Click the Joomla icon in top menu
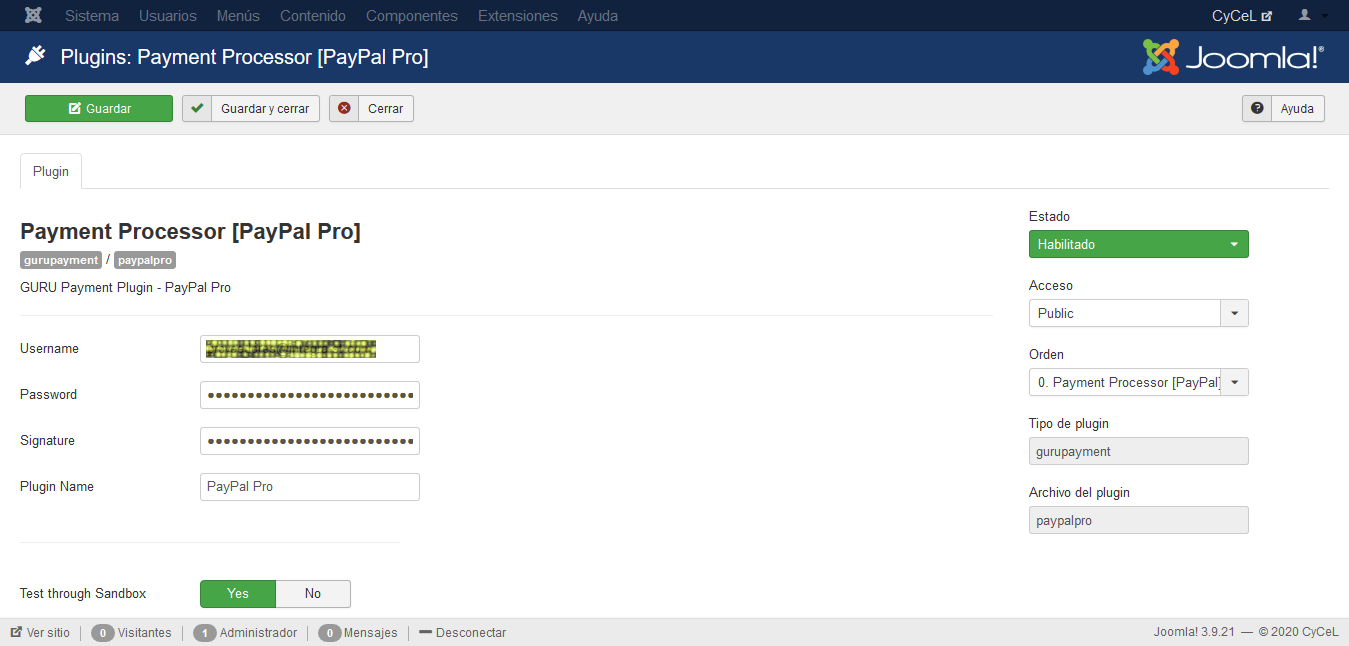This screenshot has height=646, width=1349. tap(33, 16)
